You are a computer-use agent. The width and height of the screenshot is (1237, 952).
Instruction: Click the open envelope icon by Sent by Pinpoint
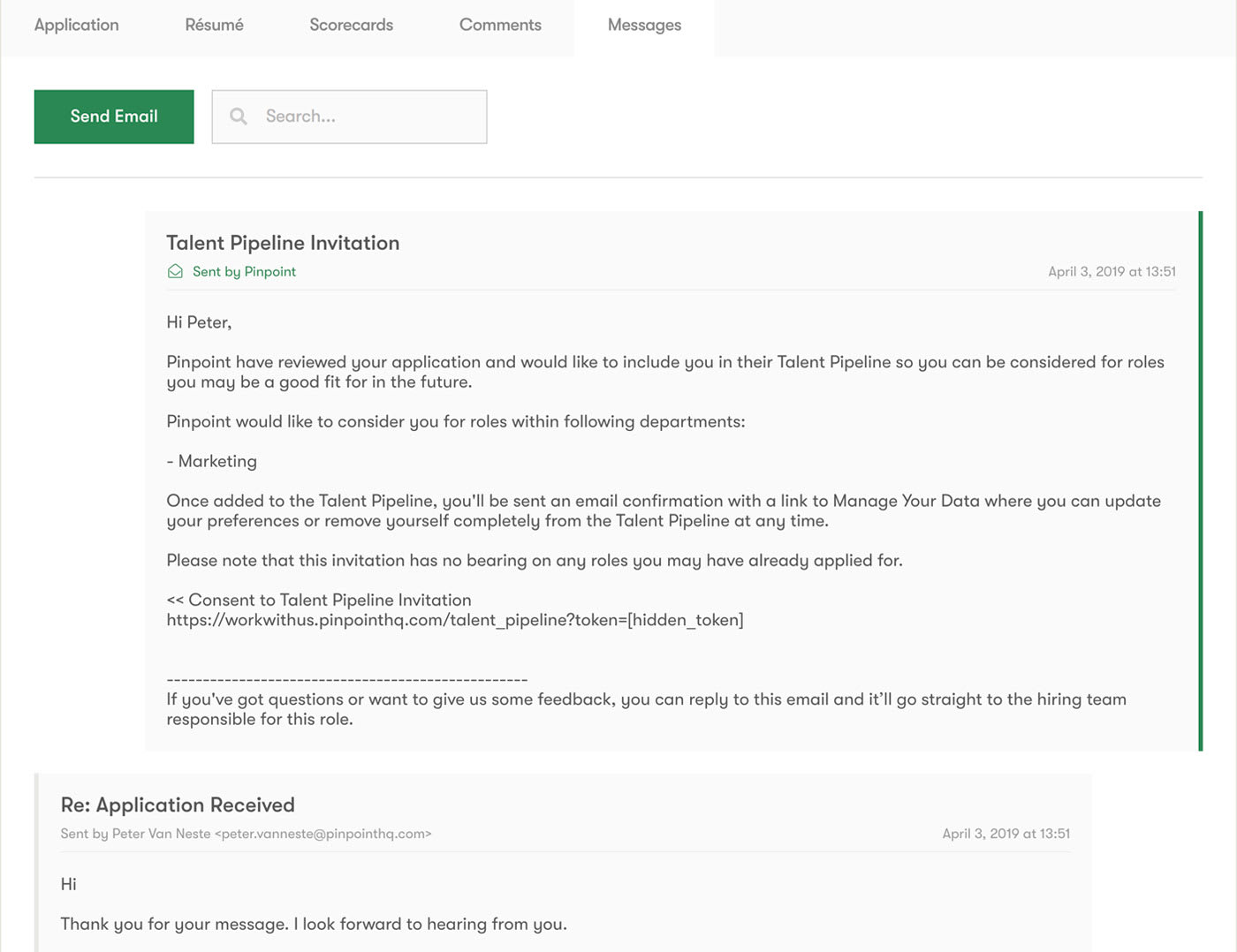pyautogui.click(x=175, y=271)
